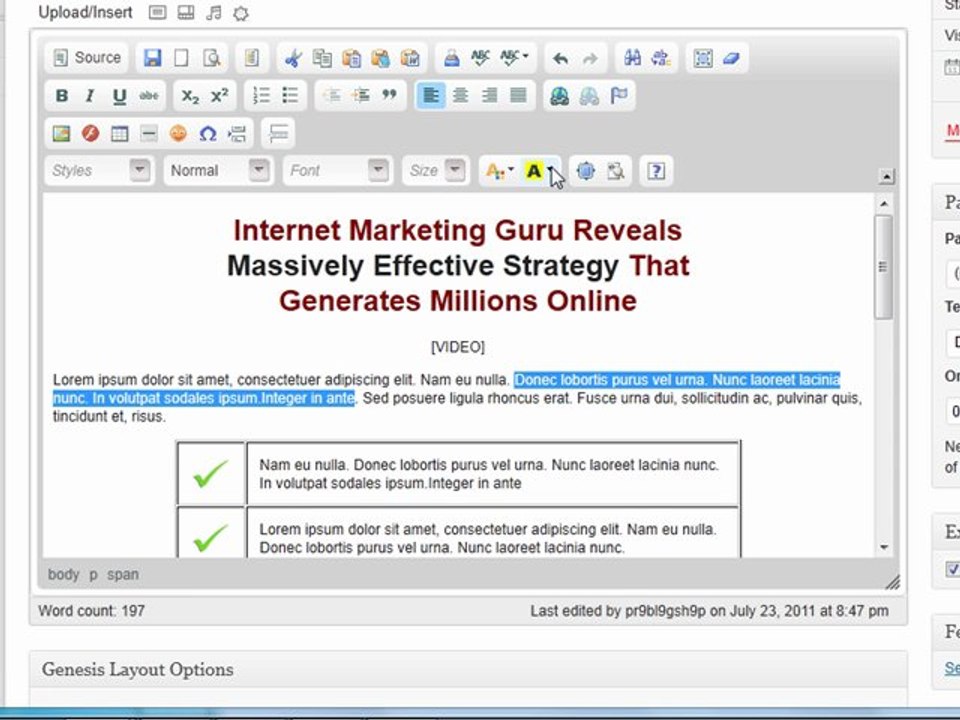Image resolution: width=960 pixels, height=720 pixels.
Task: Click the Block Quote icon
Action: pos(390,96)
